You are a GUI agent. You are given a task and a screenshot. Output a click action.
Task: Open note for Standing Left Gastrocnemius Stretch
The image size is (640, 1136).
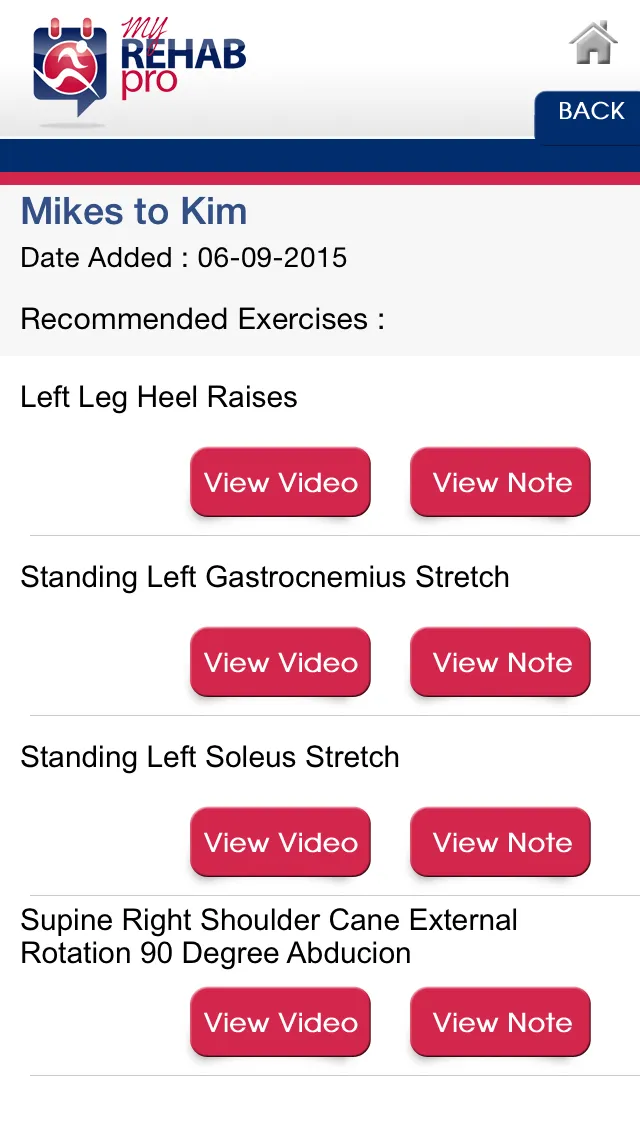pos(501,661)
